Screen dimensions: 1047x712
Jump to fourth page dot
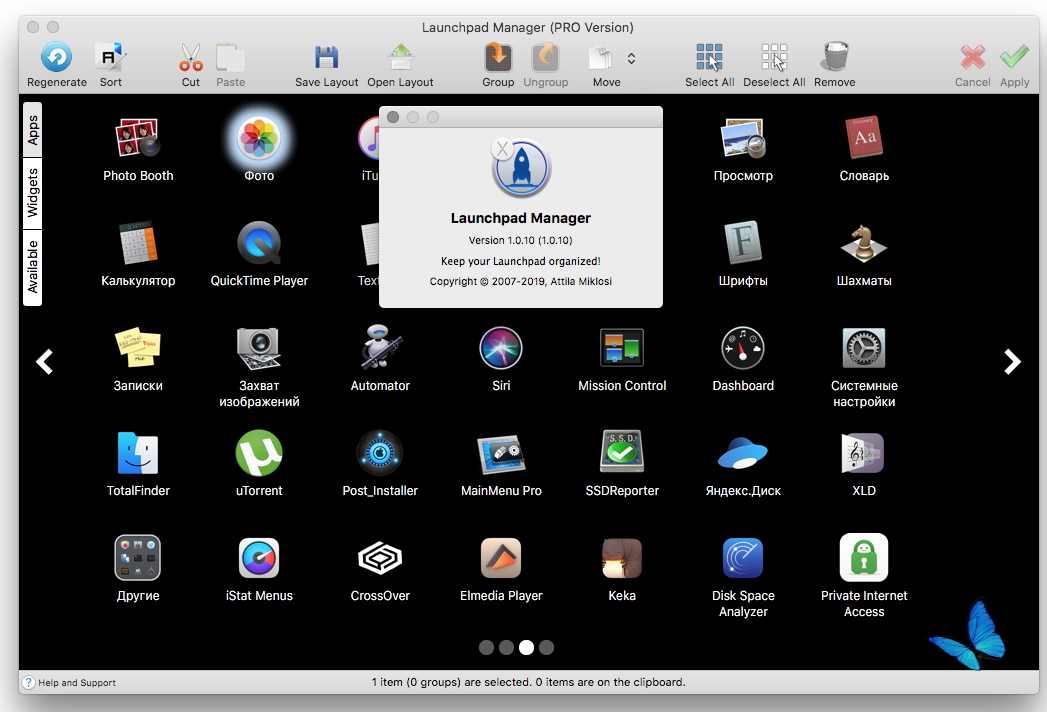point(546,647)
